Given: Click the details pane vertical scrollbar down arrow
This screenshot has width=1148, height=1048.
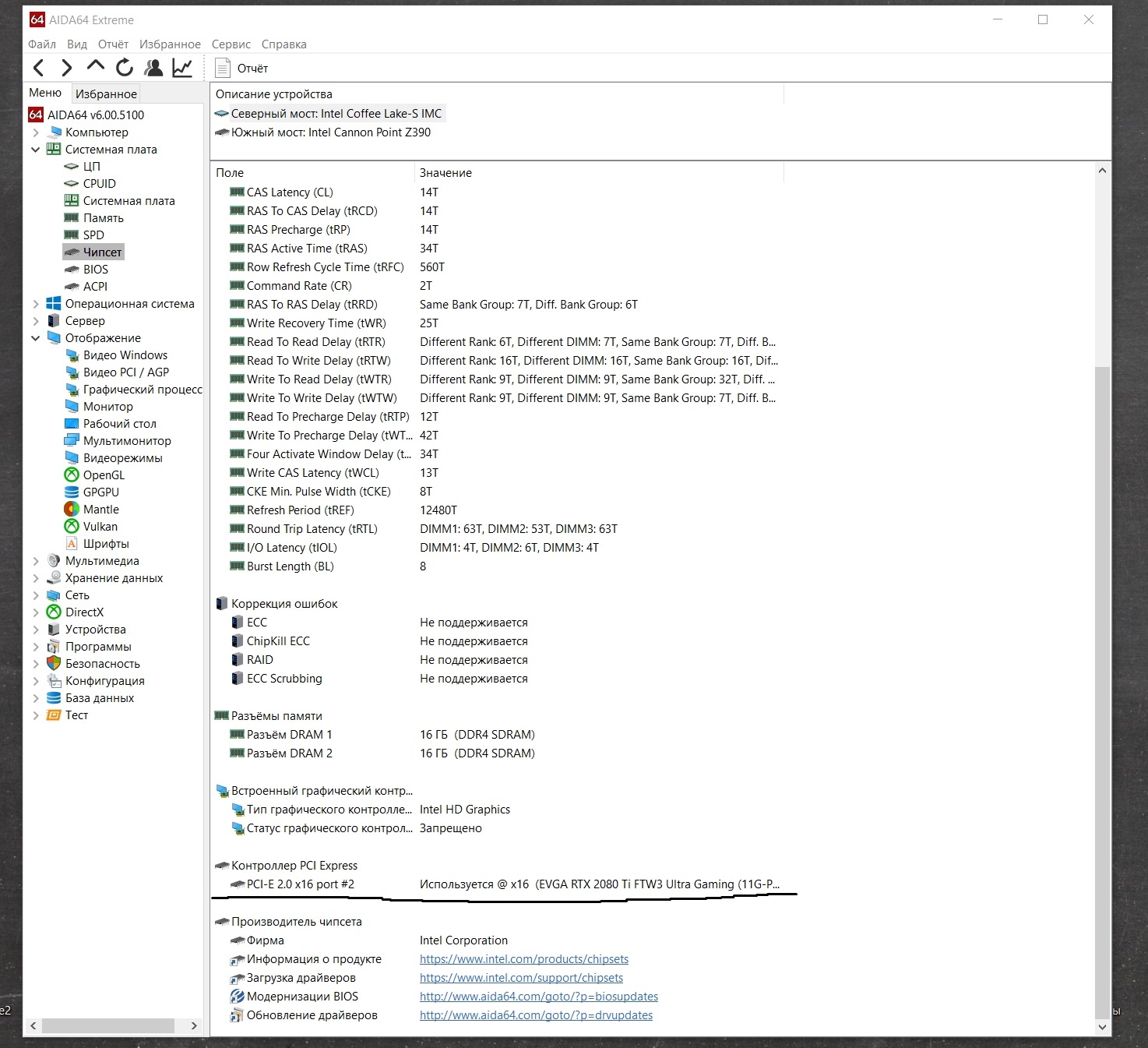Looking at the screenshot, I should coord(1102,1027).
